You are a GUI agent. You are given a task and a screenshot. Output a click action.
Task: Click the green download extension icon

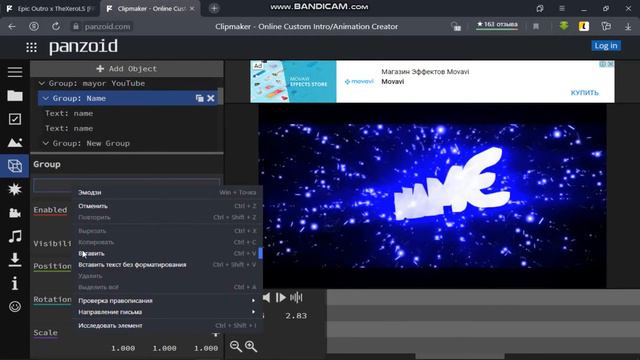click(564, 26)
